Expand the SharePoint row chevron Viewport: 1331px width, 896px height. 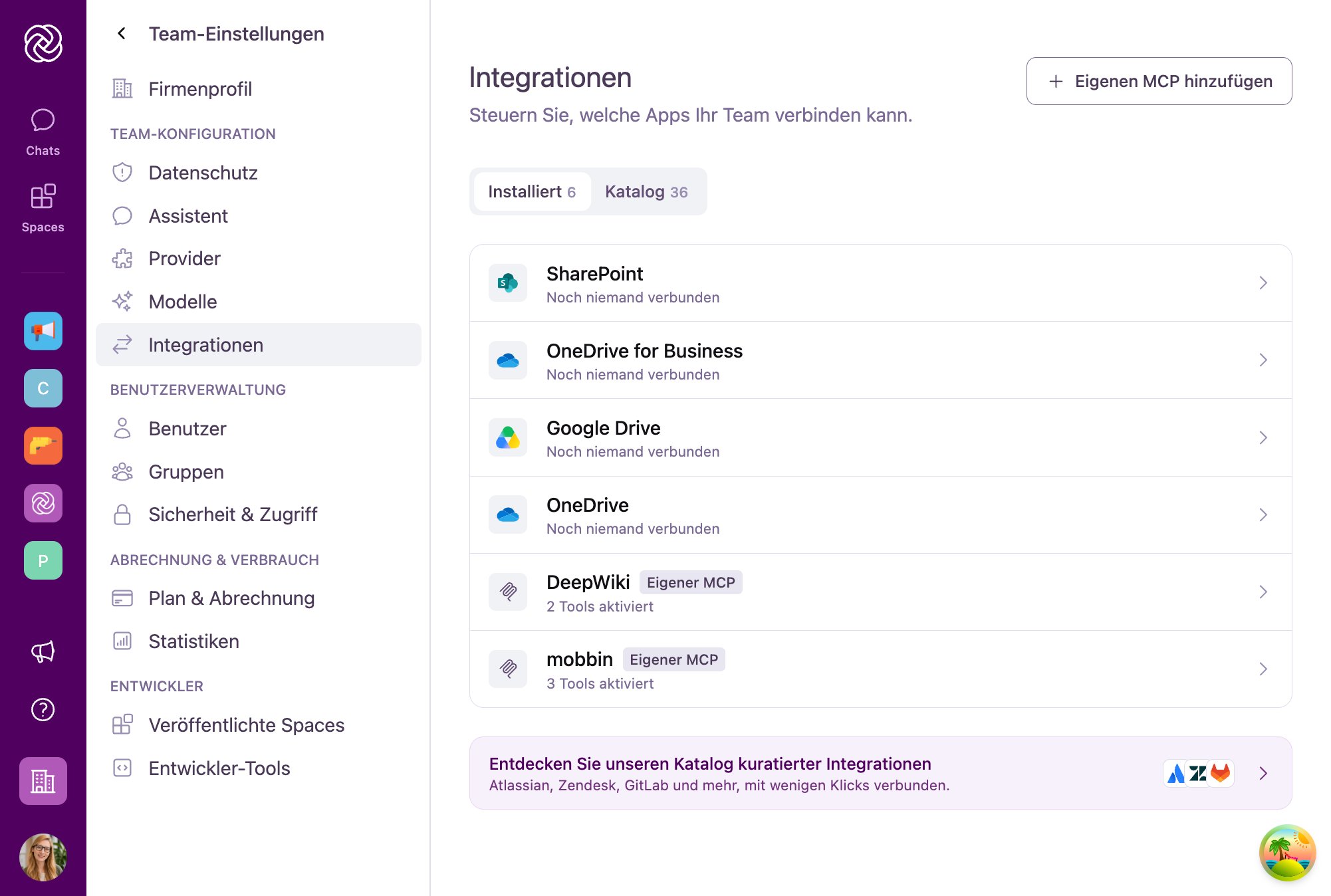[x=1263, y=283]
